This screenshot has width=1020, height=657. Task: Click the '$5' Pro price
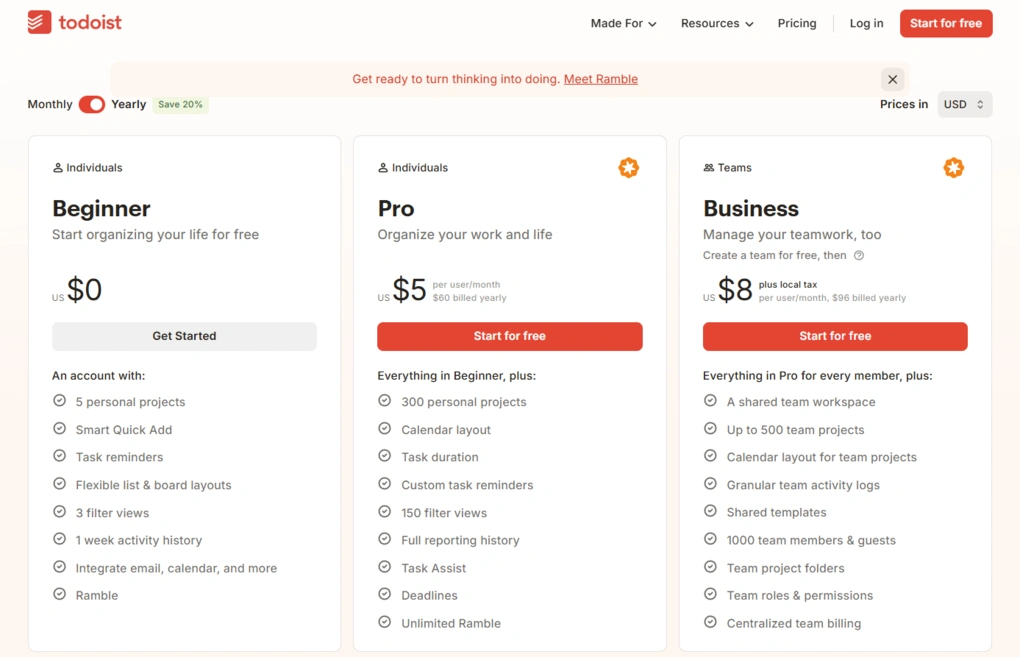click(409, 289)
